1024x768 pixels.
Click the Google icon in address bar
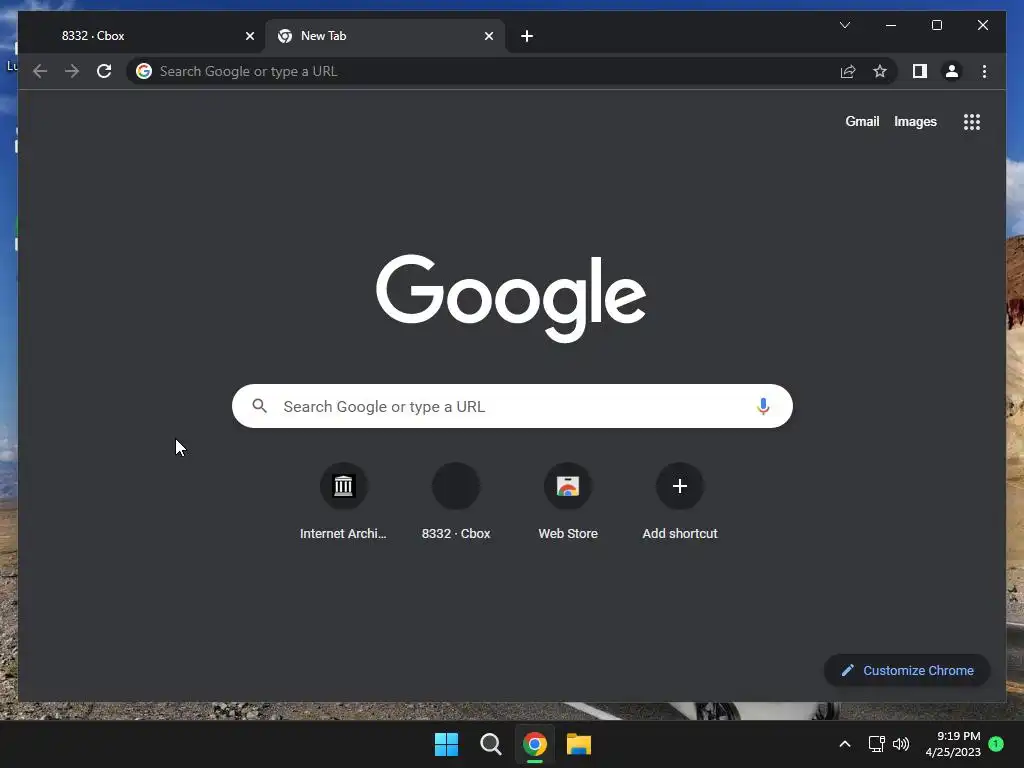(144, 71)
